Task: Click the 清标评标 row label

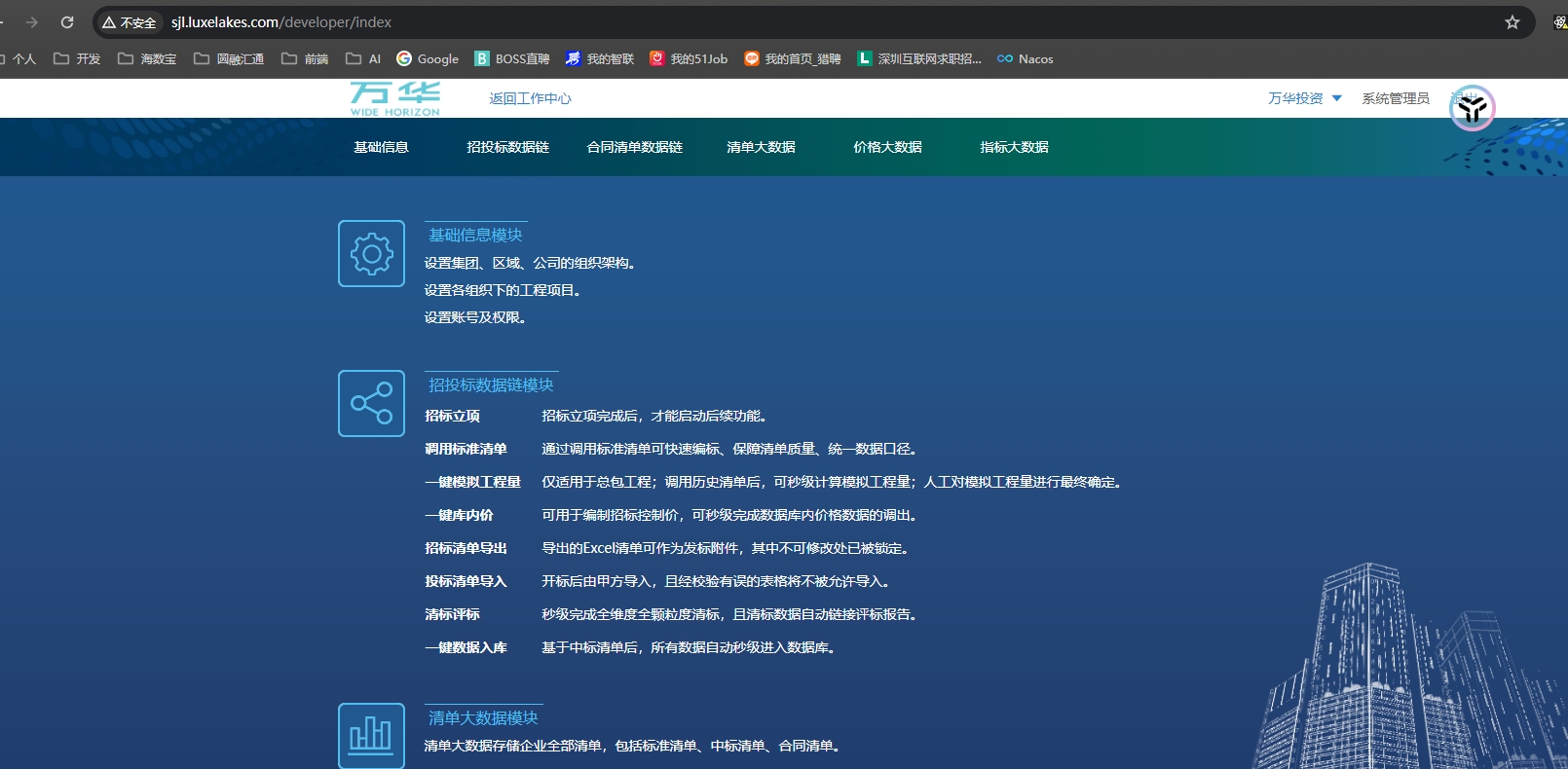Action: pos(452,614)
